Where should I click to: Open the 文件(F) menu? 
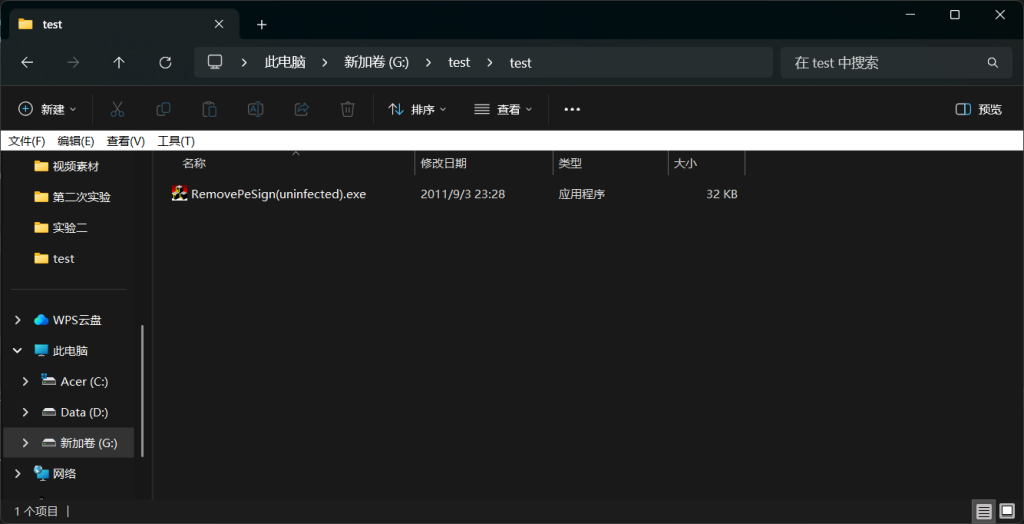coord(27,141)
